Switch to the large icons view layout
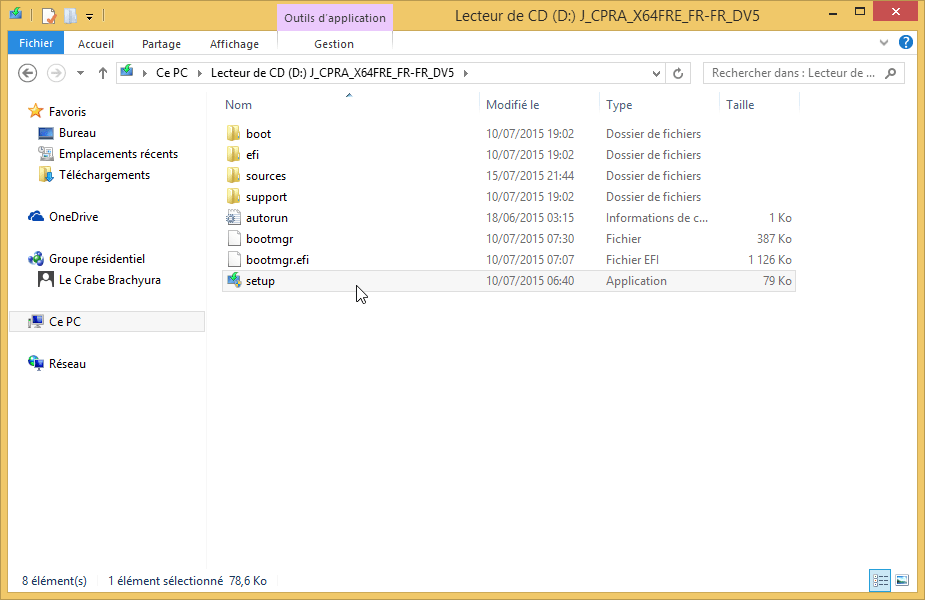Screen dimensions: 925x600 [902, 581]
